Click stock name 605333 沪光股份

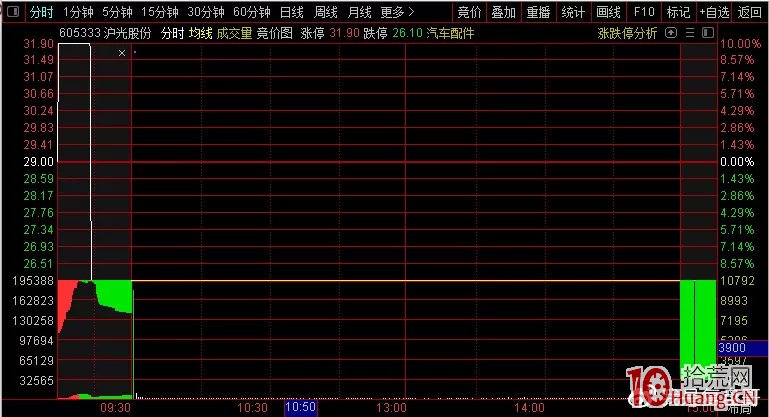tap(105, 33)
